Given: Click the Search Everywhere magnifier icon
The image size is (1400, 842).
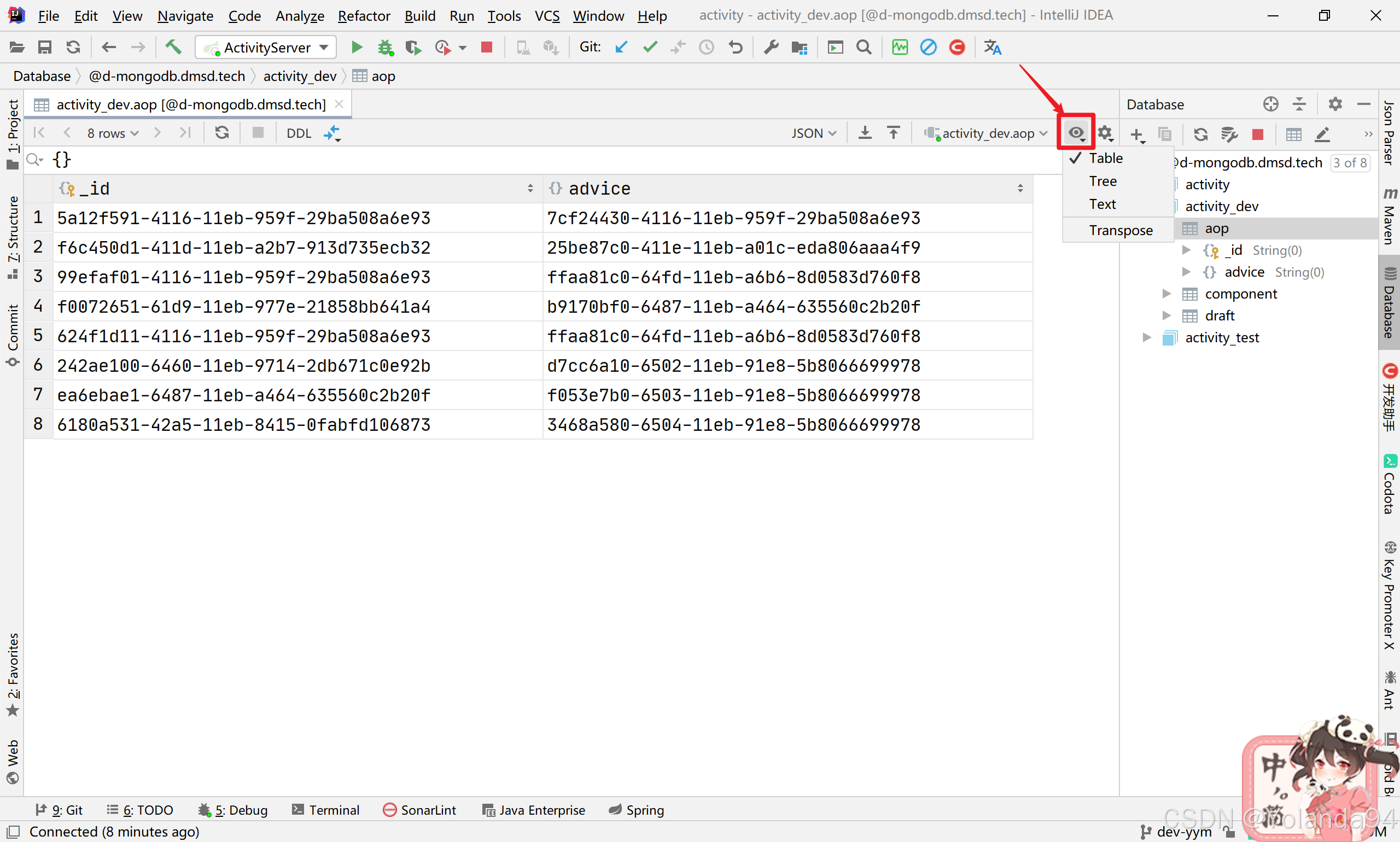Looking at the screenshot, I should (x=864, y=47).
